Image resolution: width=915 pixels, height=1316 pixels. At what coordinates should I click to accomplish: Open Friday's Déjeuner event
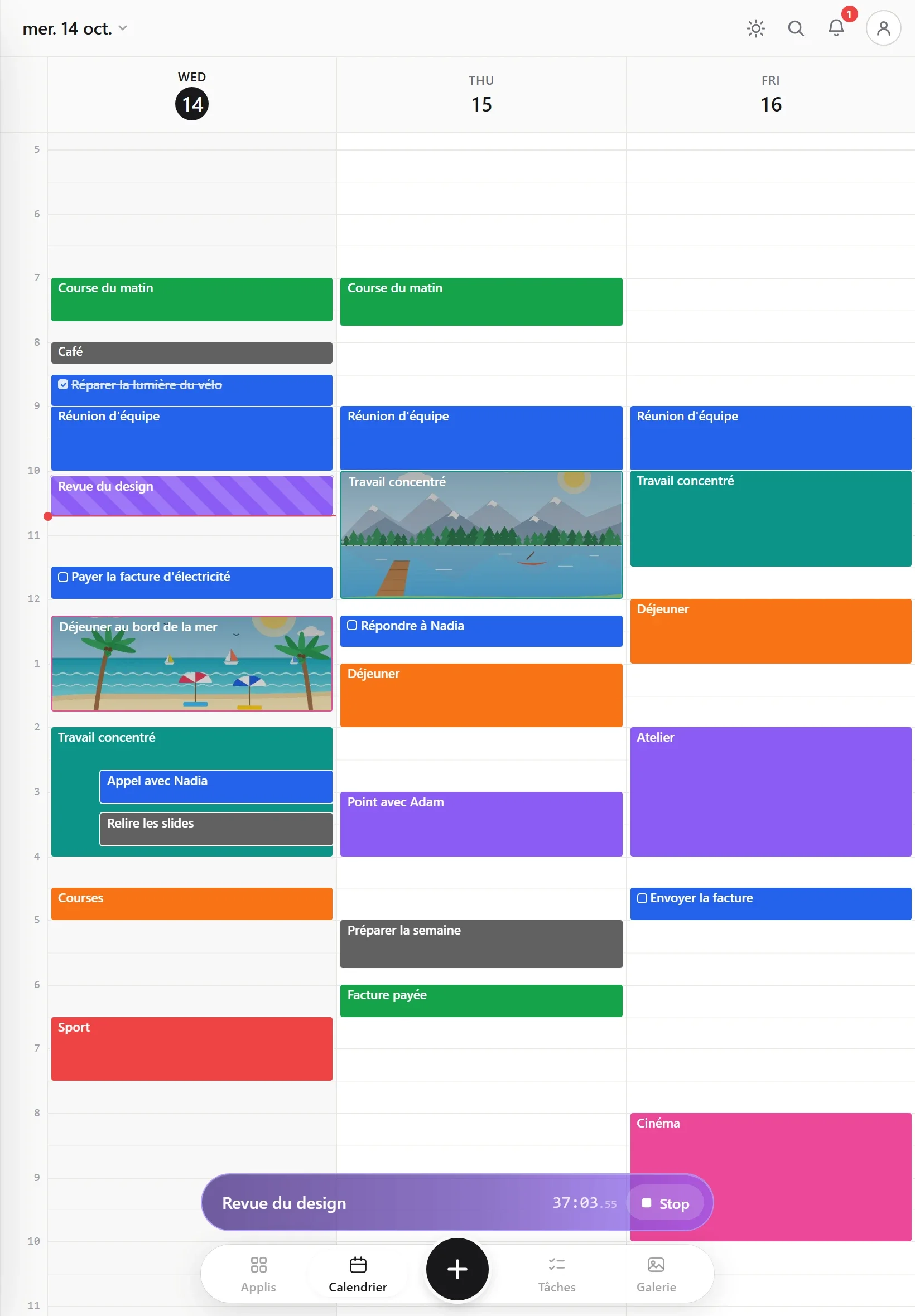tap(770, 631)
